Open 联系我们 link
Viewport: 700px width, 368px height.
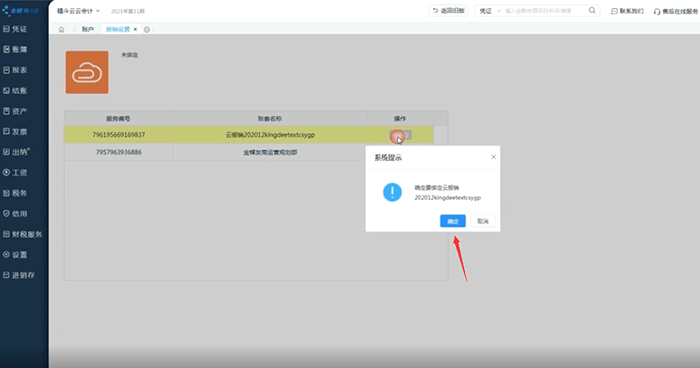627,11
